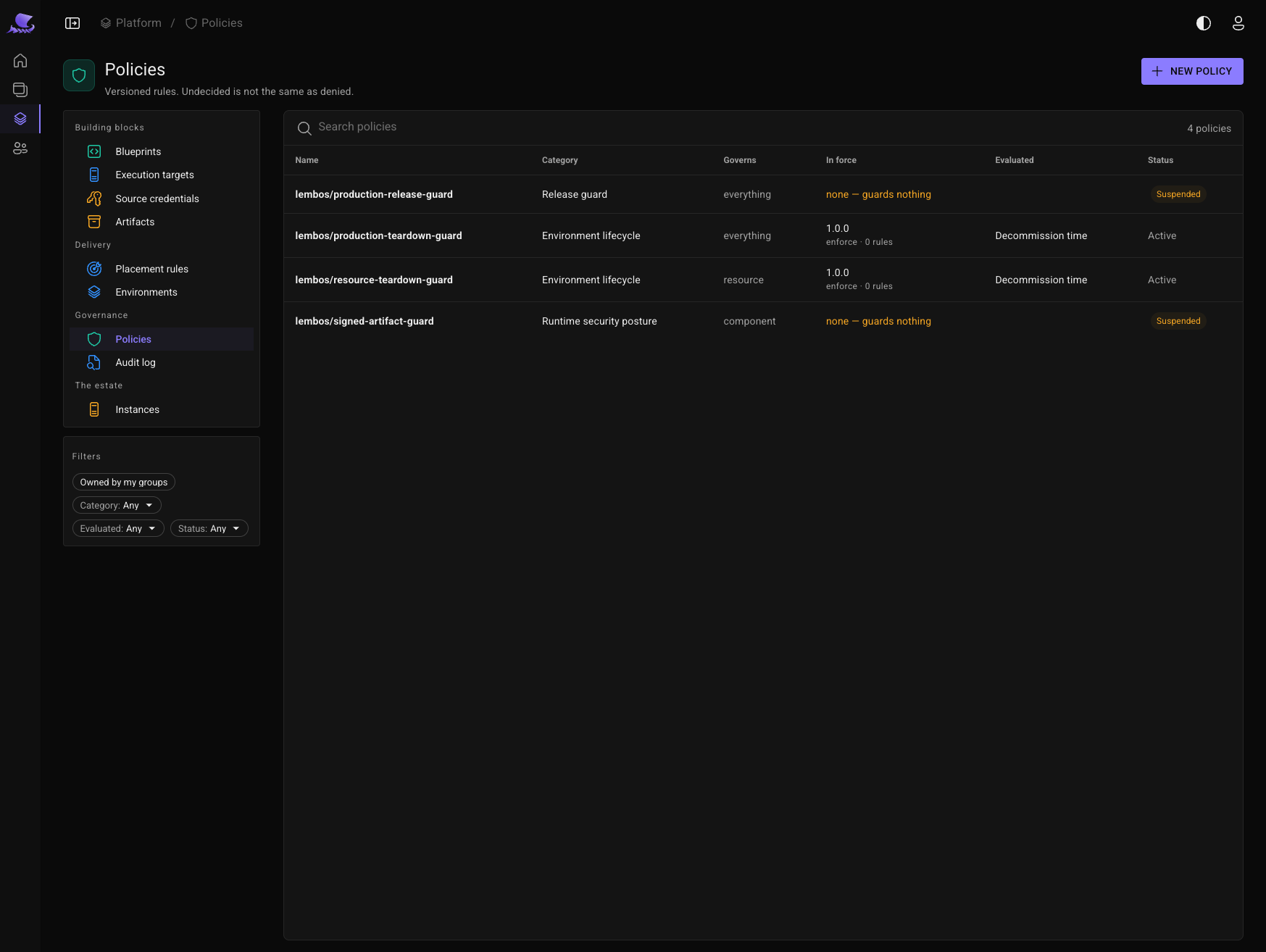Click the Environments layers icon
This screenshot has height=952, width=1266.
tap(94, 292)
